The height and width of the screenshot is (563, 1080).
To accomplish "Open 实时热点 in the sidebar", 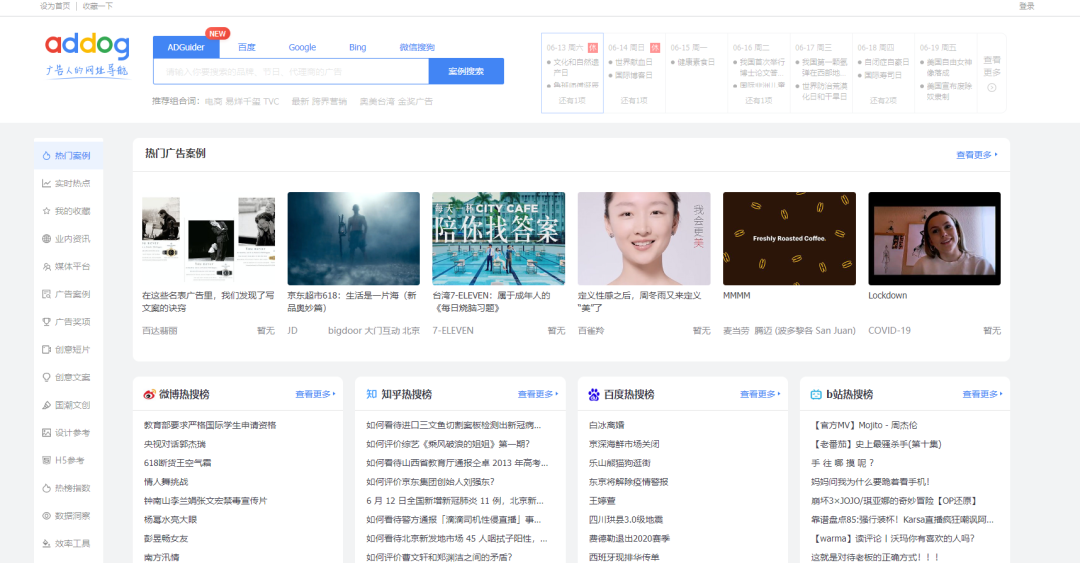I will click(68, 183).
